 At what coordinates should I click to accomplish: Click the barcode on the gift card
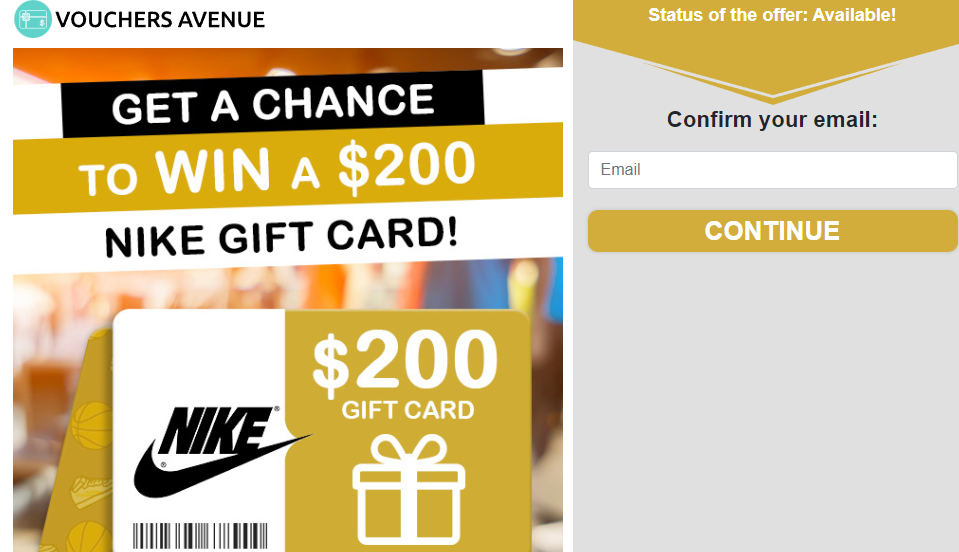pos(200,536)
